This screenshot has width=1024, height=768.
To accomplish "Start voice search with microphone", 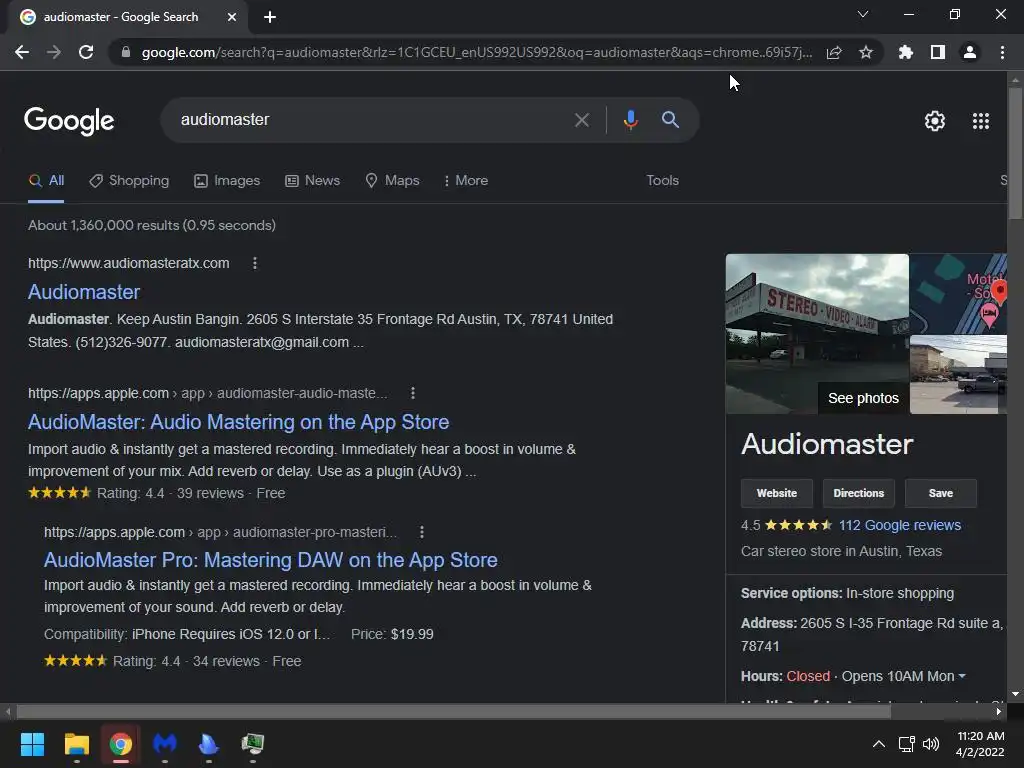I will [x=630, y=120].
